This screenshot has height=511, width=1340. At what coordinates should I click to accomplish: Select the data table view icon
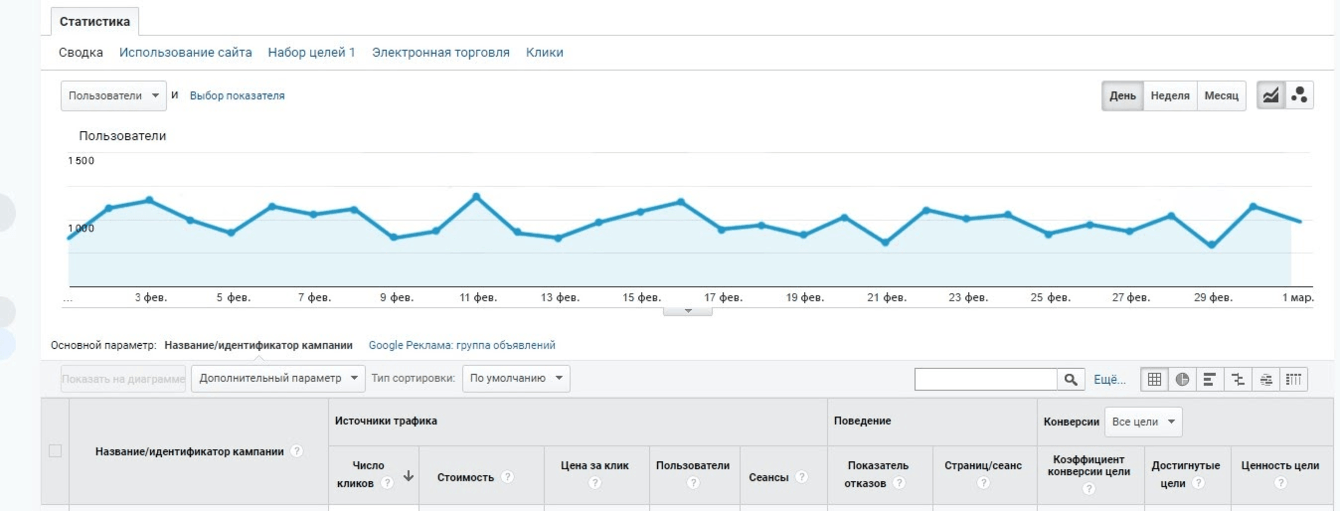(x=1155, y=379)
